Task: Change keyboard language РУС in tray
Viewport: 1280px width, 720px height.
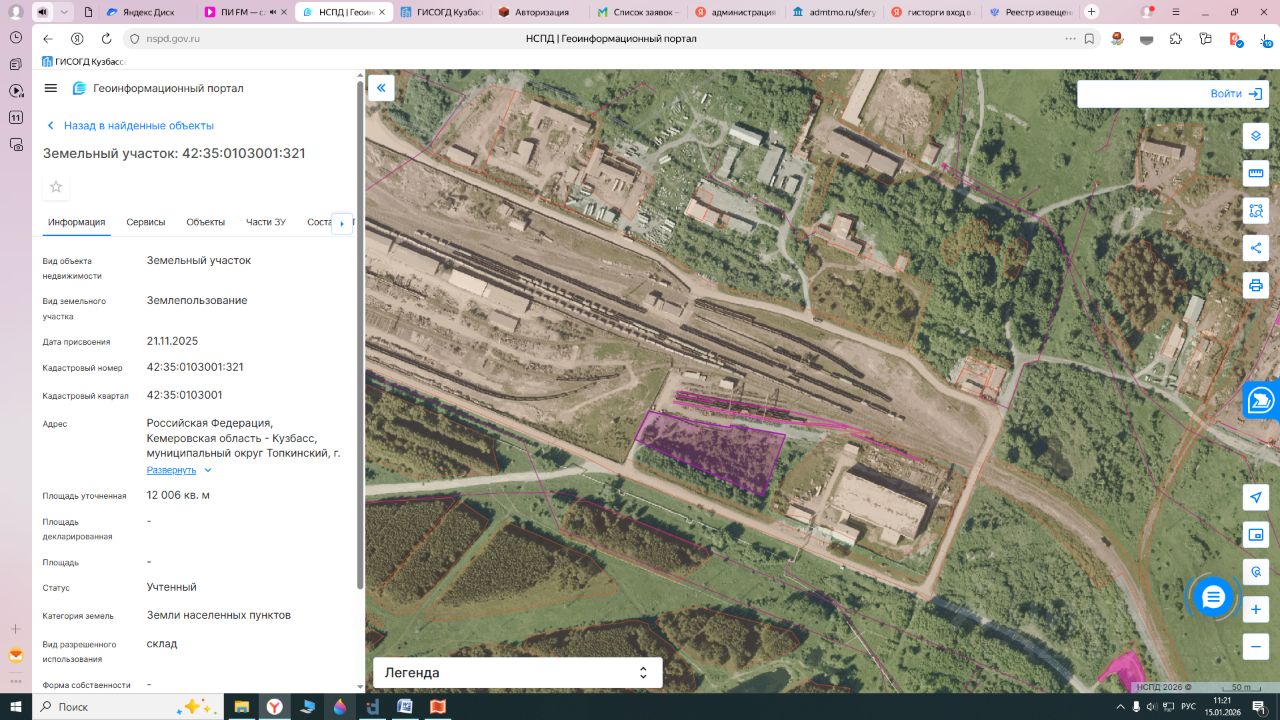Action: tap(1188, 707)
